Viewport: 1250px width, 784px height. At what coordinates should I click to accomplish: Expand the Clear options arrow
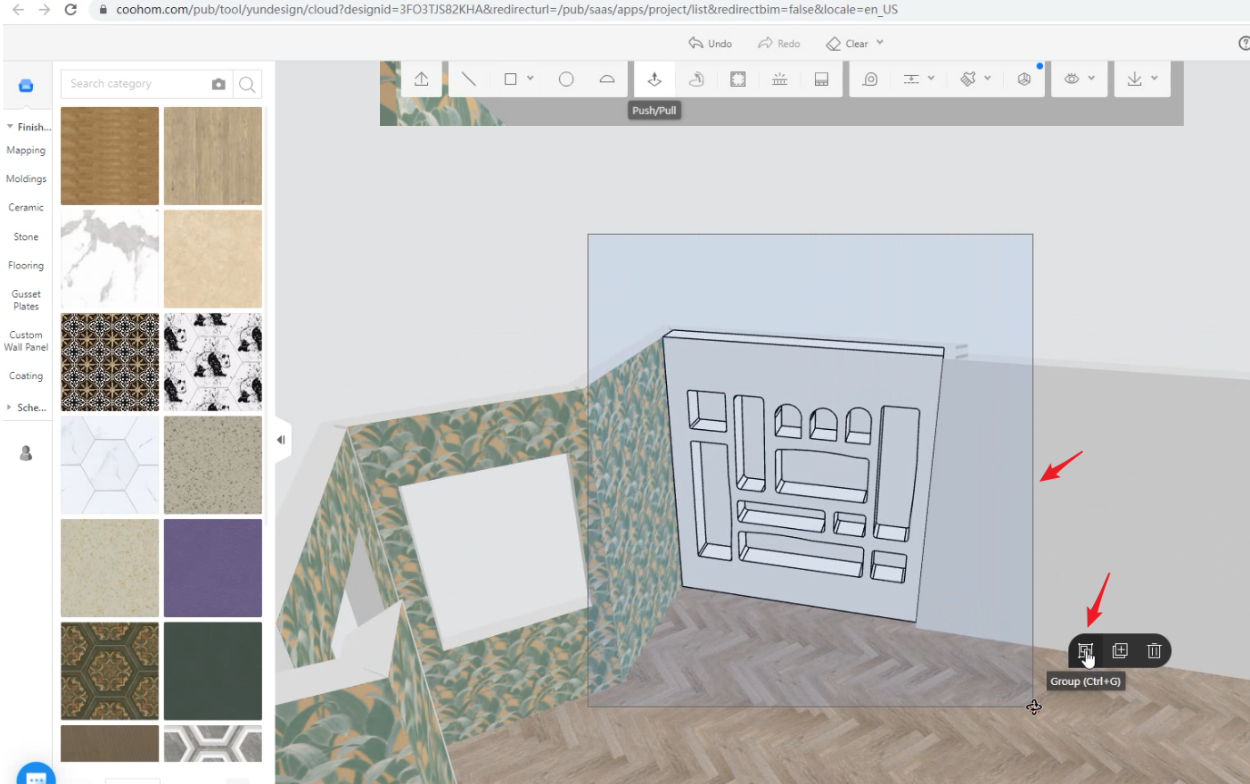tap(880, 43)
